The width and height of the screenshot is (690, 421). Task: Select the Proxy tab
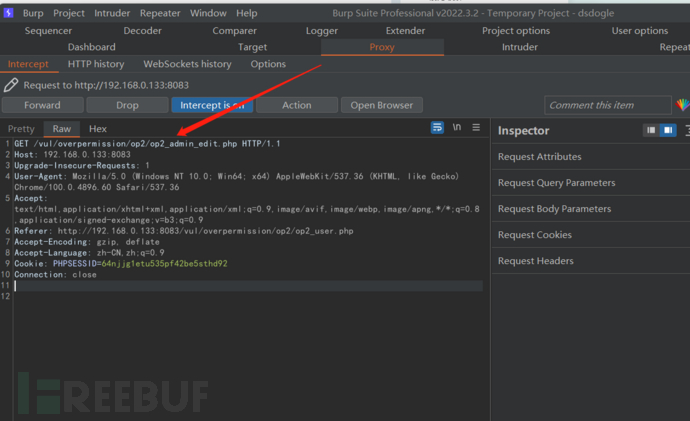point(382,47)
